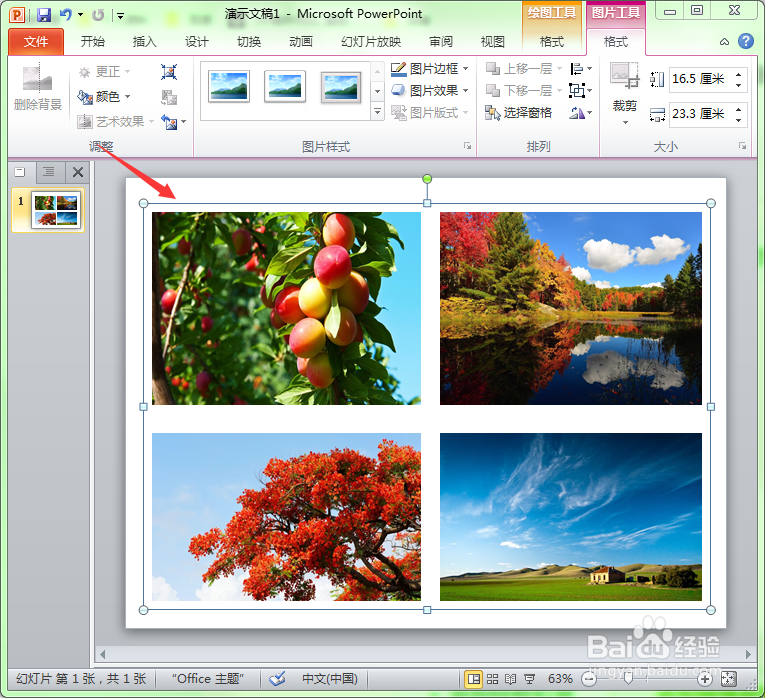The width and height of the screenshot is (765, 698).
Task: Increase height with up spinner
Action: tap(739, 74)
